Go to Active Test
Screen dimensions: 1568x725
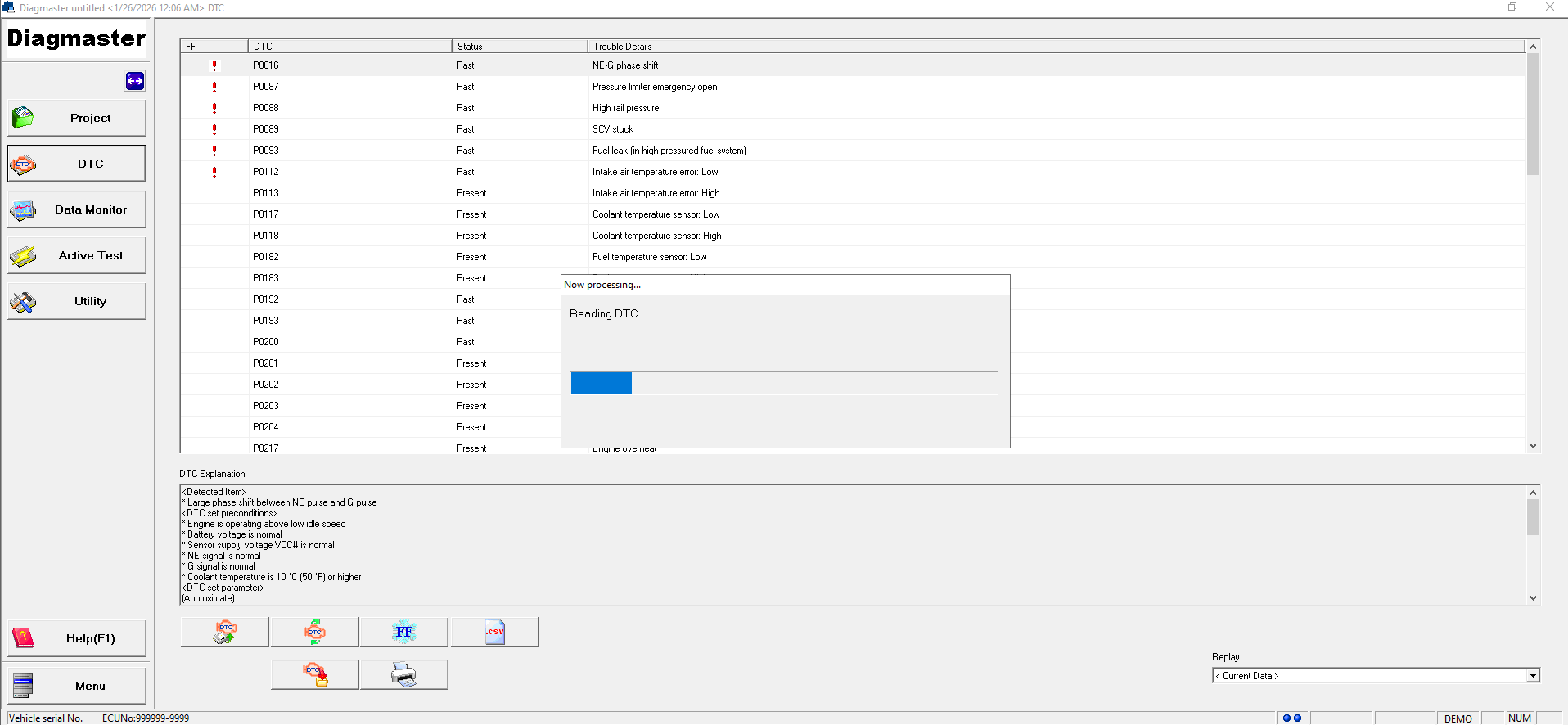tap(77, 255)
